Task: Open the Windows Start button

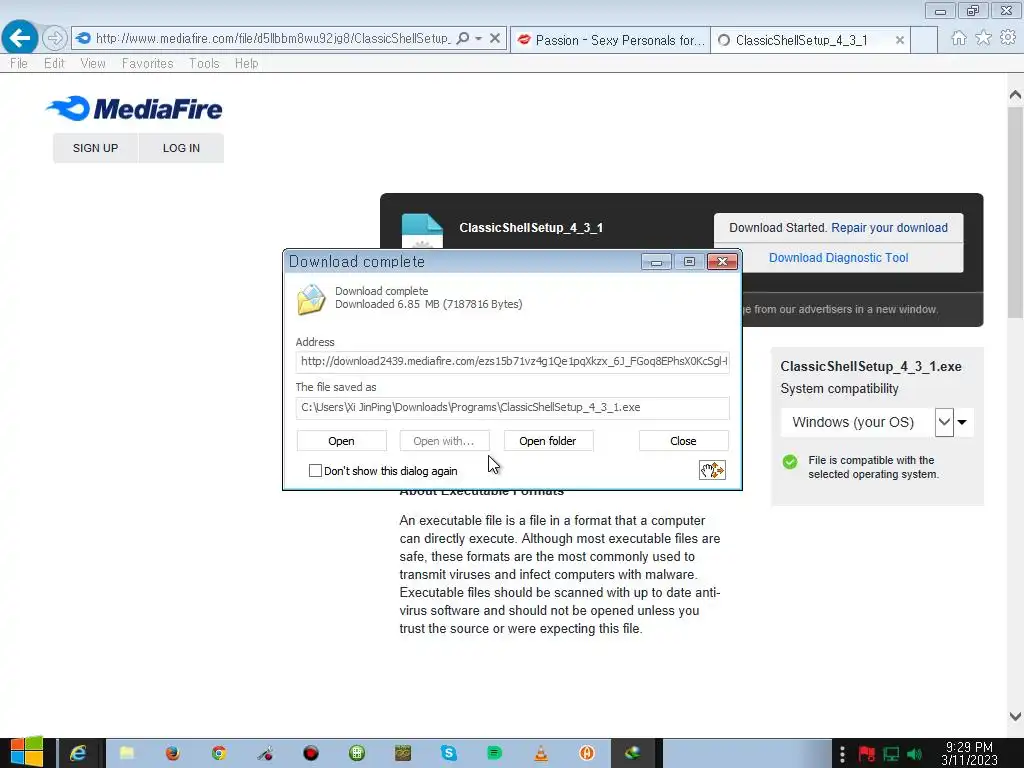Action: coord(26,752)
